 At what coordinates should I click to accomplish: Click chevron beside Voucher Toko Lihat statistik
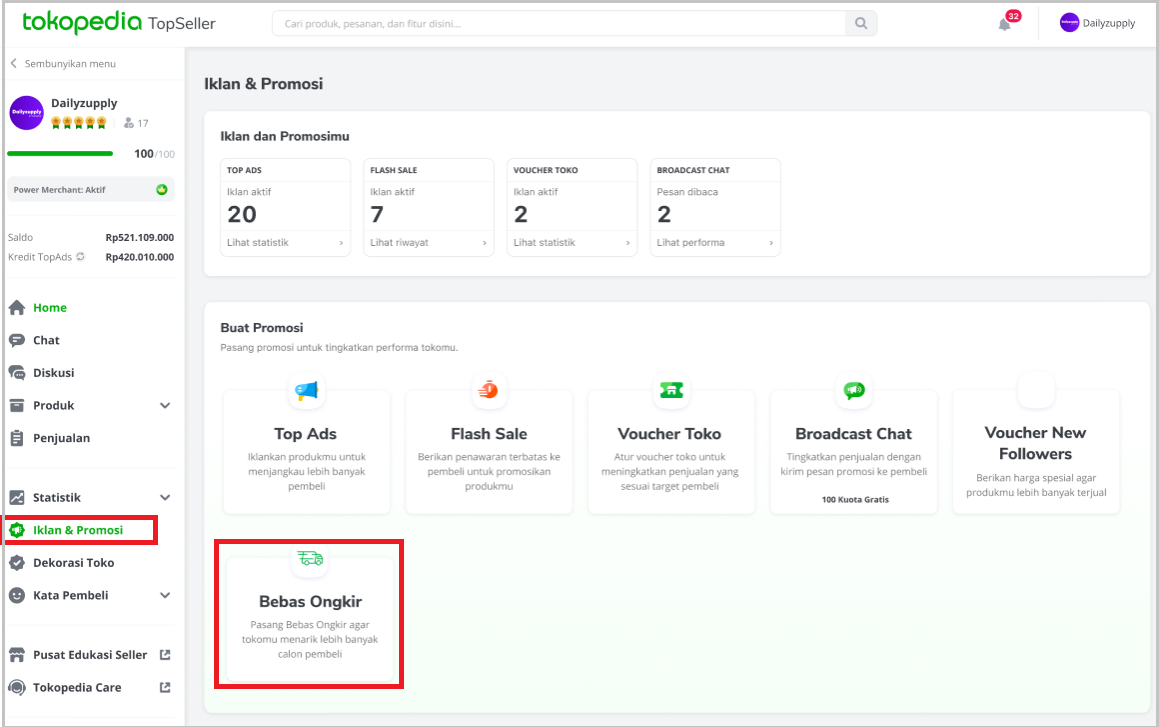tap(628, 243)
